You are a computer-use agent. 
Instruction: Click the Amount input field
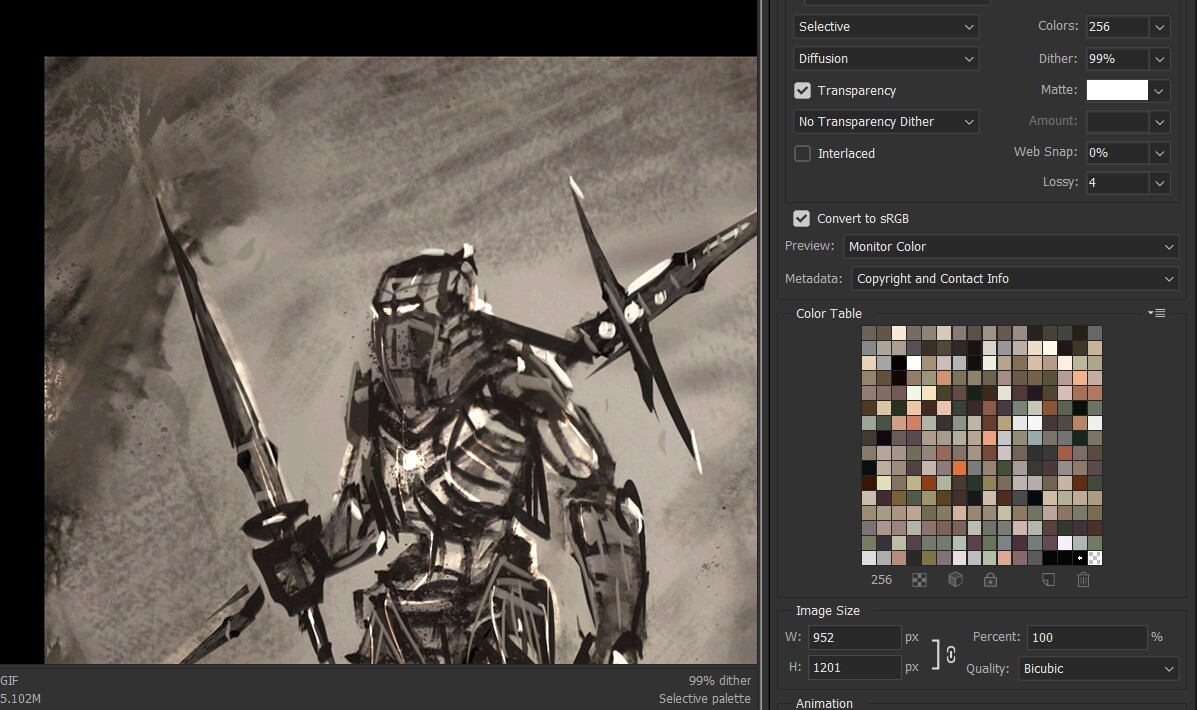coord(1117,121)
